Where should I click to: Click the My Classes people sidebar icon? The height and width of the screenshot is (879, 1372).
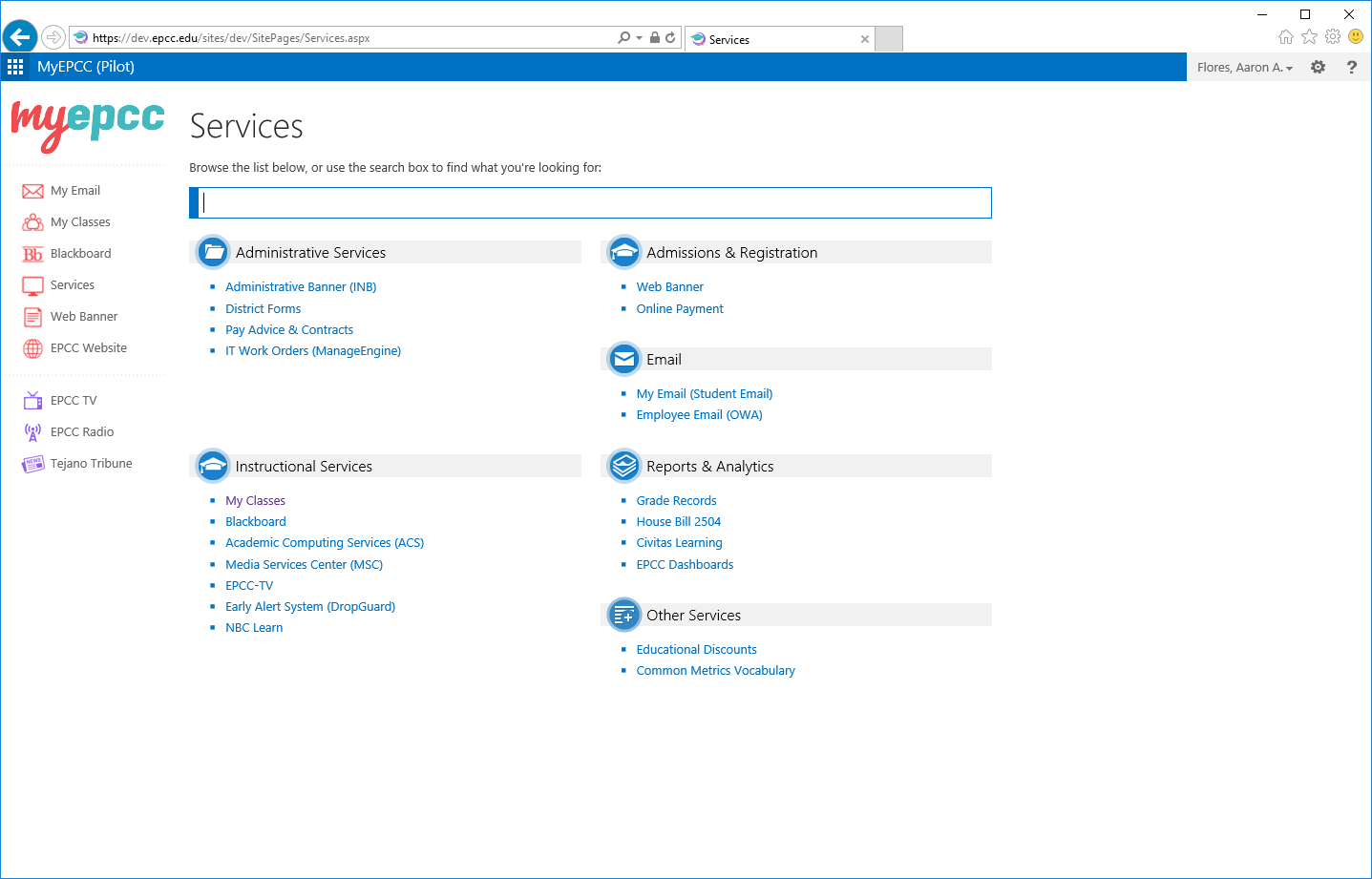coord(32,222)
